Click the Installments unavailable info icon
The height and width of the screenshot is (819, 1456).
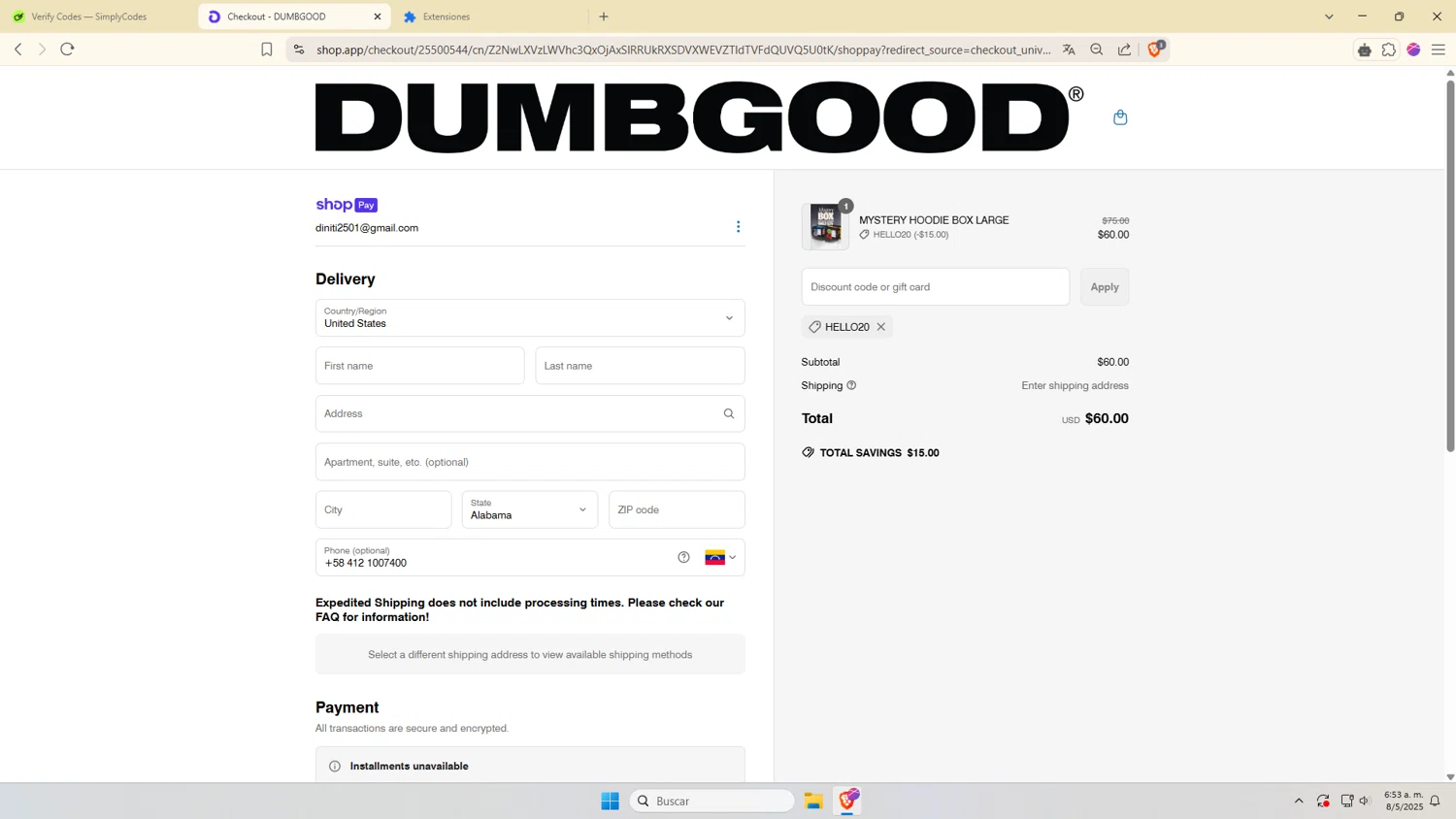coord(335,767)
